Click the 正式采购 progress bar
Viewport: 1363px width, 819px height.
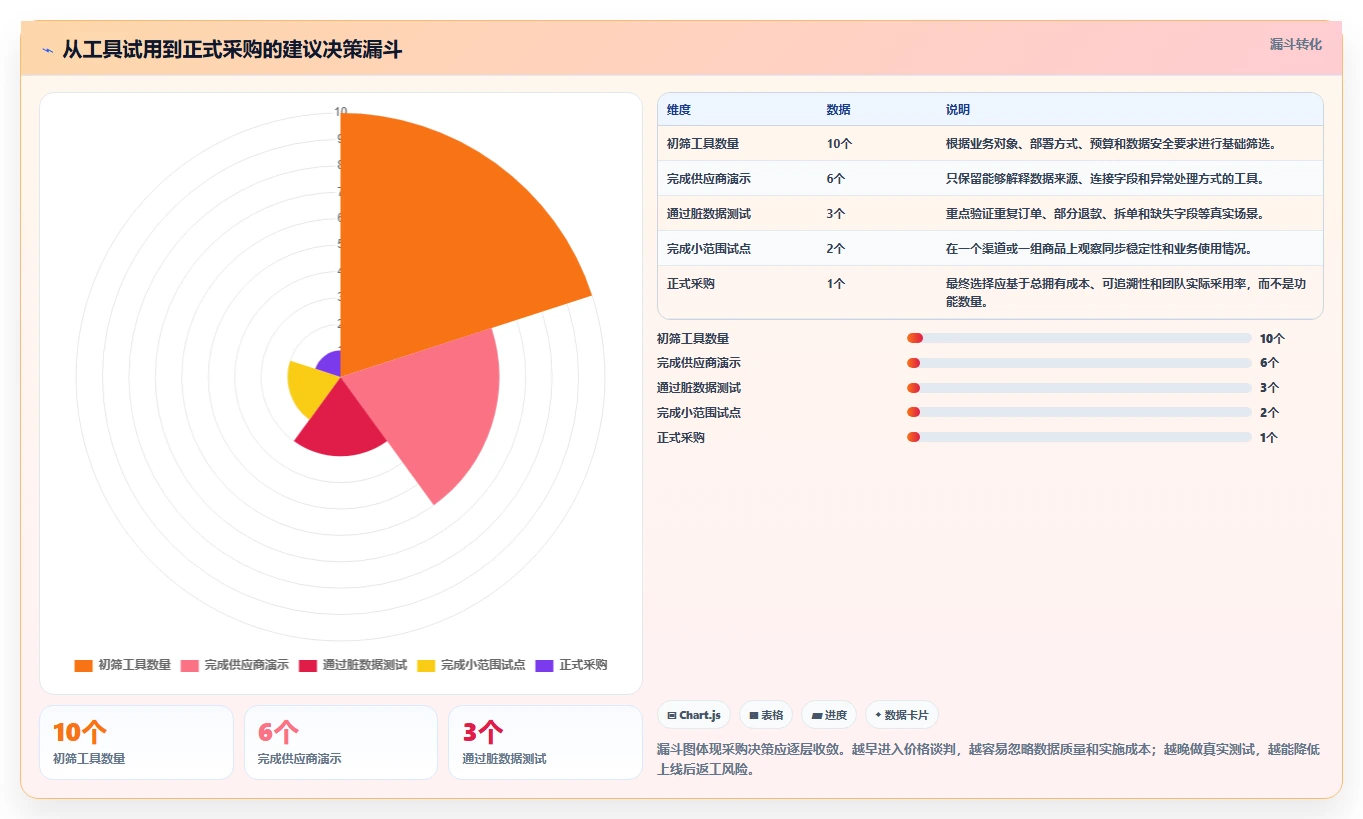[x=1079, y=437]
